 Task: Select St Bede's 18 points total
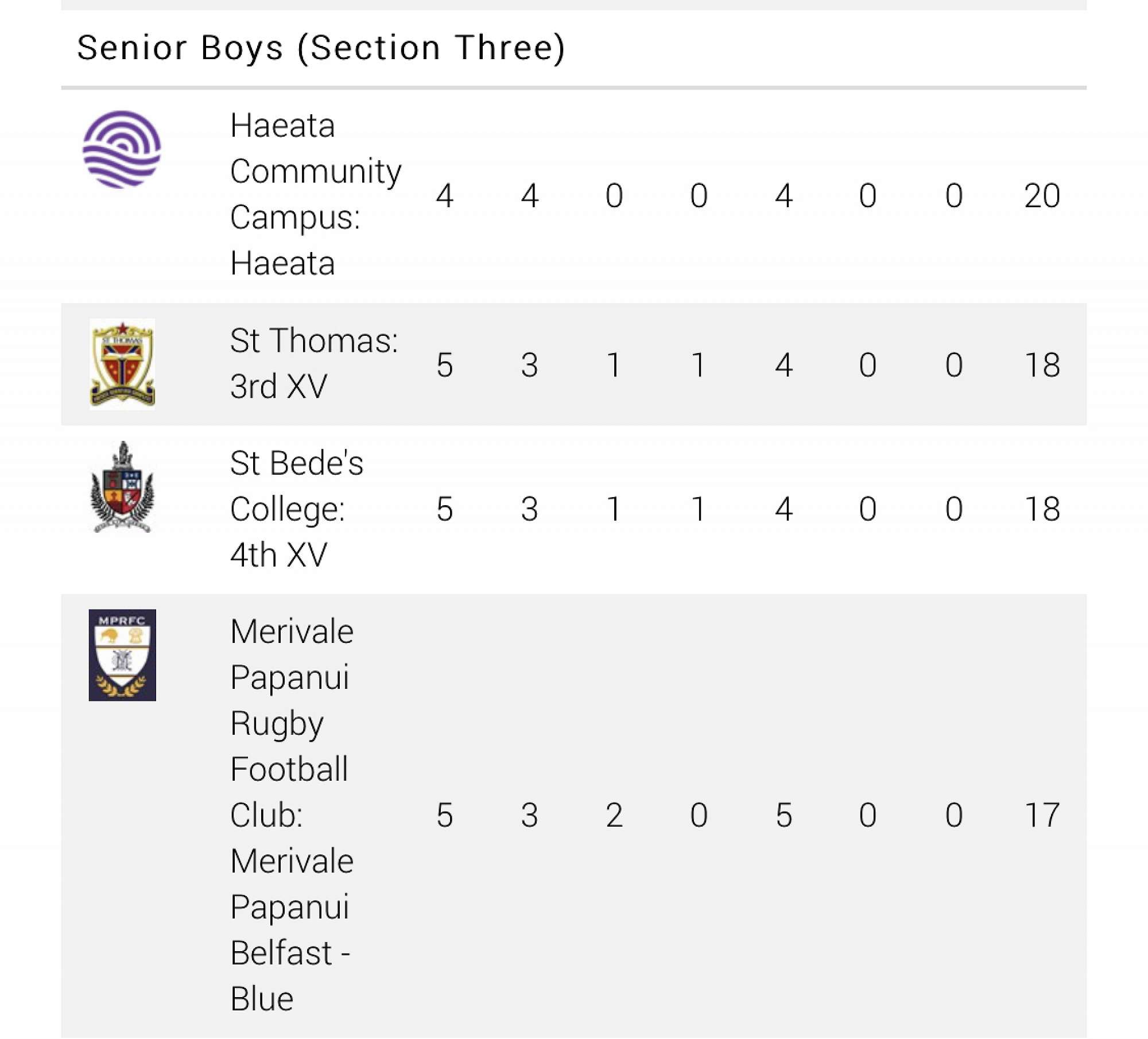click(x=1042, y=509)
